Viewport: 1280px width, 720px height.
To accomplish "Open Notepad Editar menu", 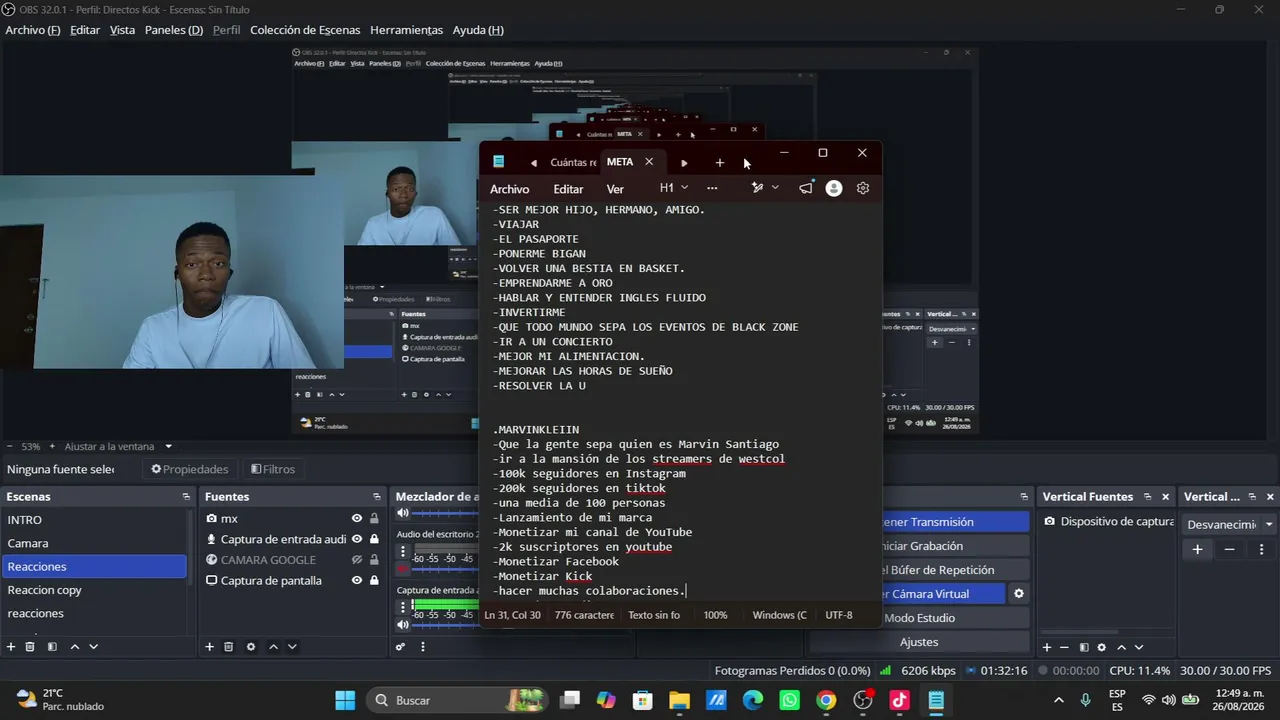I will pyautogui.click(x=568, y=189).
